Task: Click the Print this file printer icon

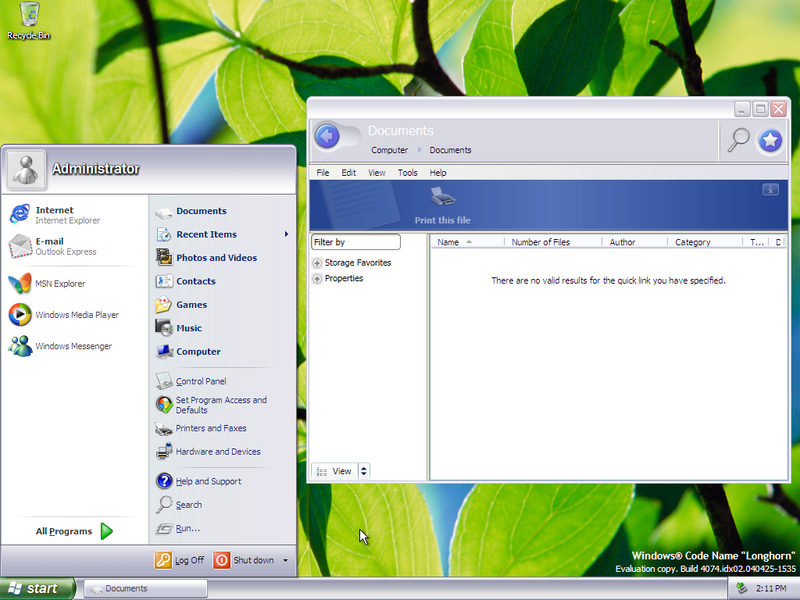Action: pyautogui.click(x=443, y=198)
